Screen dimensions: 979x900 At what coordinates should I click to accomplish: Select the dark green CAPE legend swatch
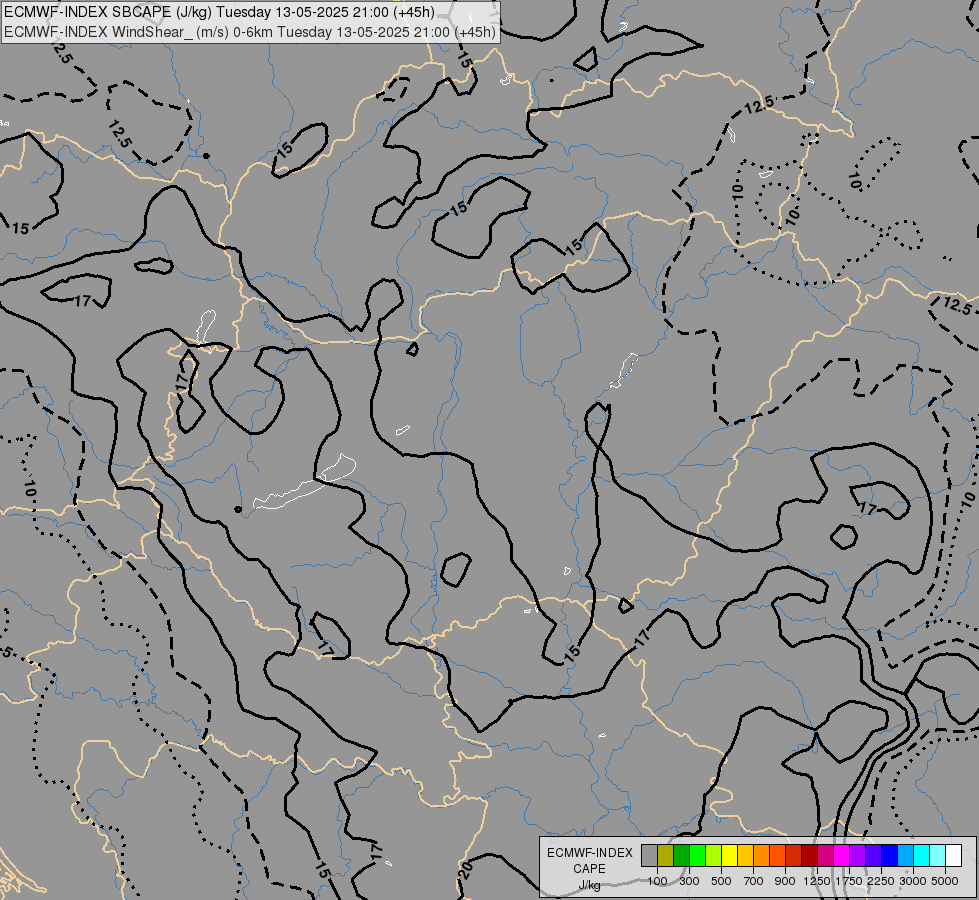tap(681, 855)
